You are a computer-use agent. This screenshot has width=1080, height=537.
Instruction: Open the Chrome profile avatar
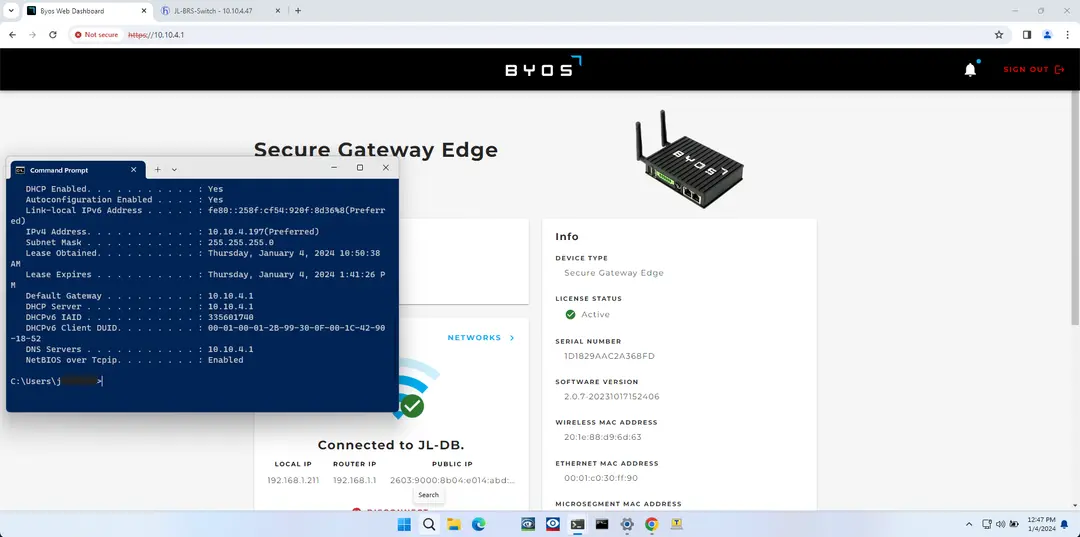tap(1047, 34)
